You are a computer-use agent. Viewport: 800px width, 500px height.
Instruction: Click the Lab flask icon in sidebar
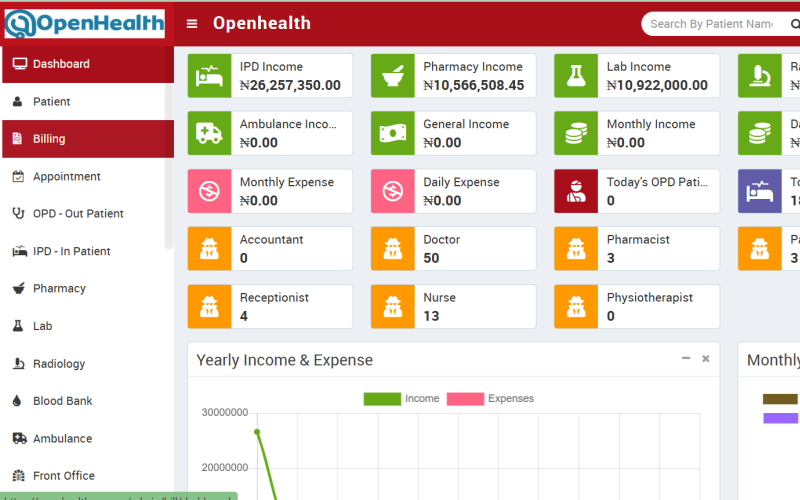tap(17, 326)
